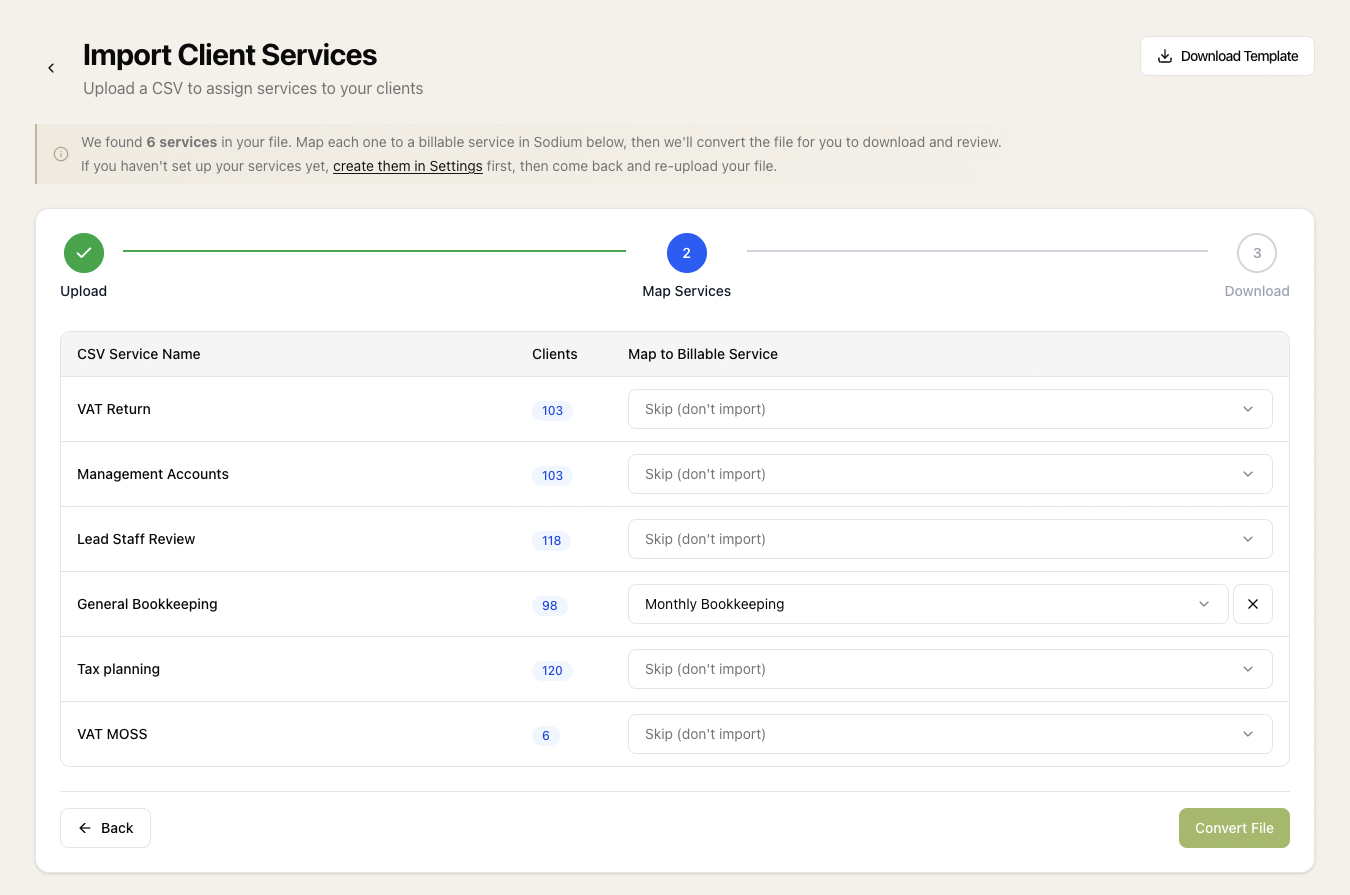This screenshot has height=895, width=1350.
Task: Click the VAT Return service name
Action: pyautogui.click(x=114, y=409)
